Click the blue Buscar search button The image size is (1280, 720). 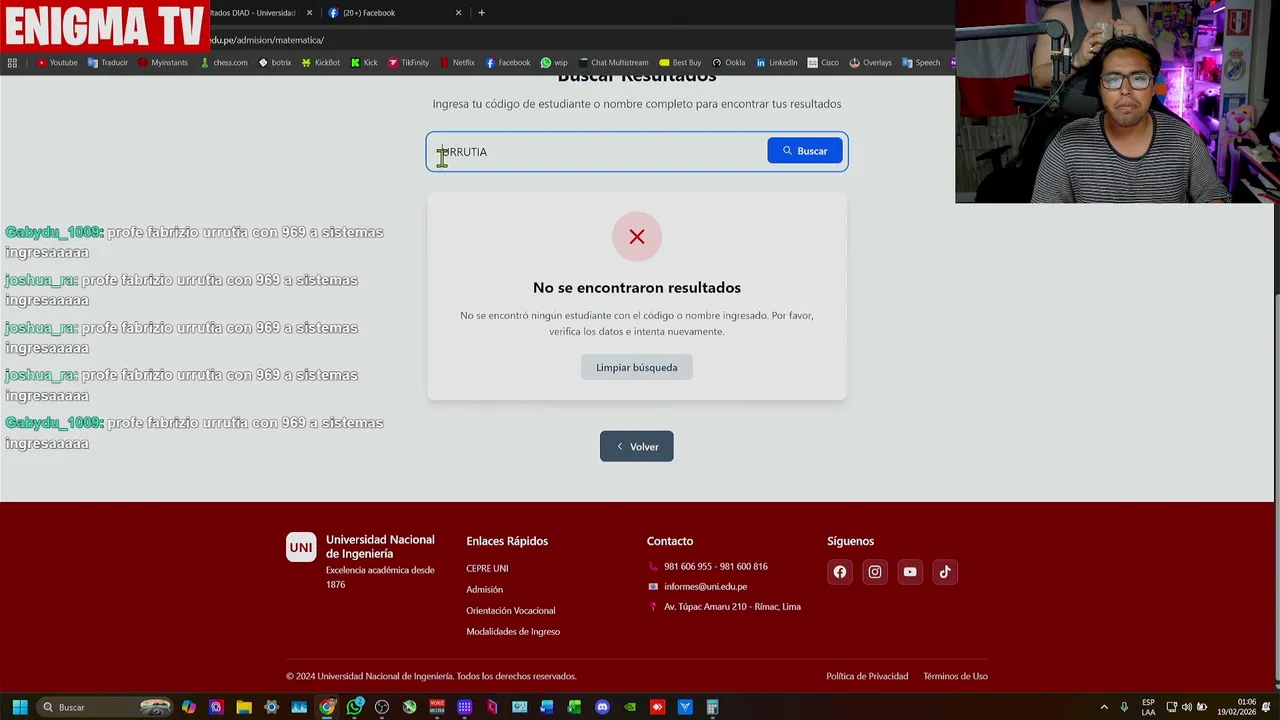[x=805, y=151]
